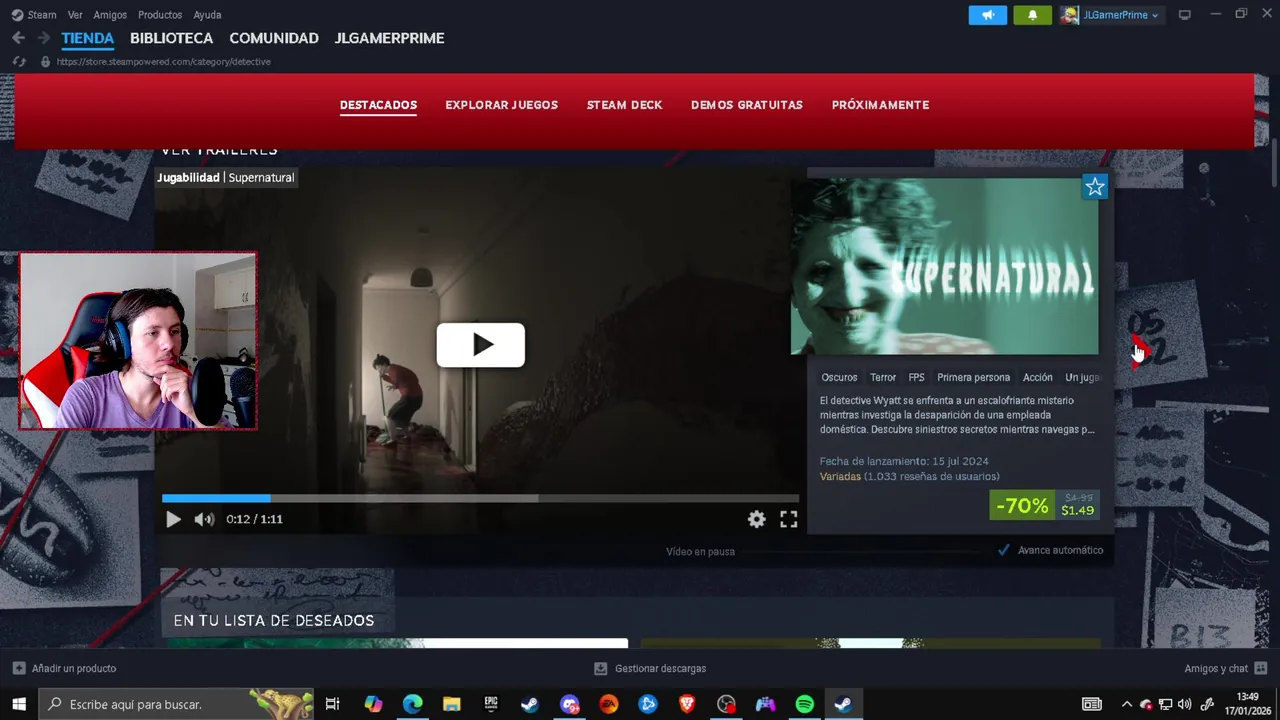Go to COMUNIDAD section
This screenshot has width=1280, height=720.
(274, 38)
